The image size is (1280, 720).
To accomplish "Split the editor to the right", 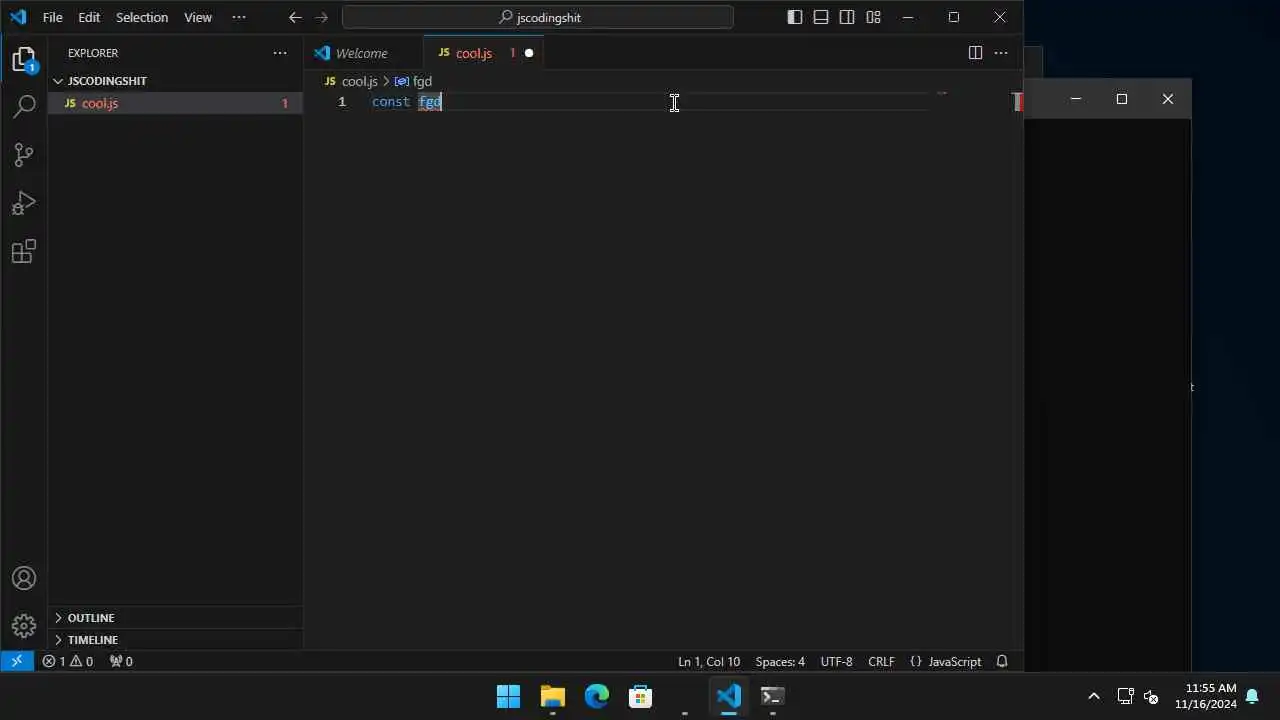I will tap(975, 53).
